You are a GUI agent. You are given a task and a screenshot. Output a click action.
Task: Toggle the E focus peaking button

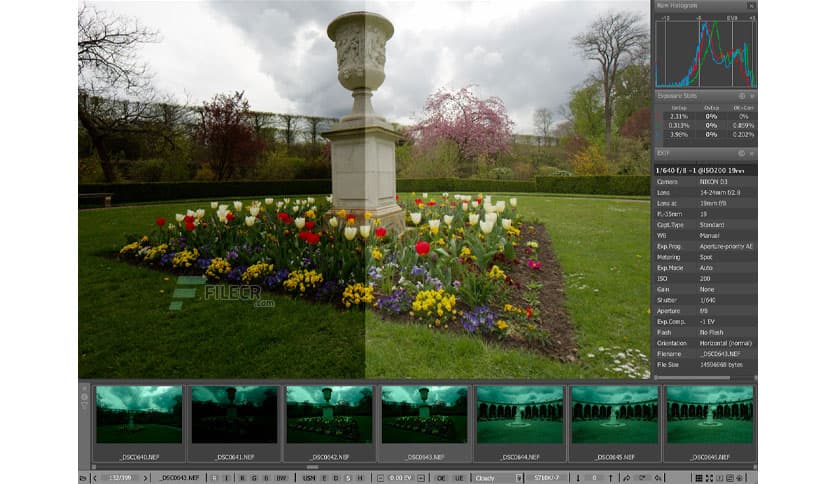pyautogui.click(x=324, y=478)
